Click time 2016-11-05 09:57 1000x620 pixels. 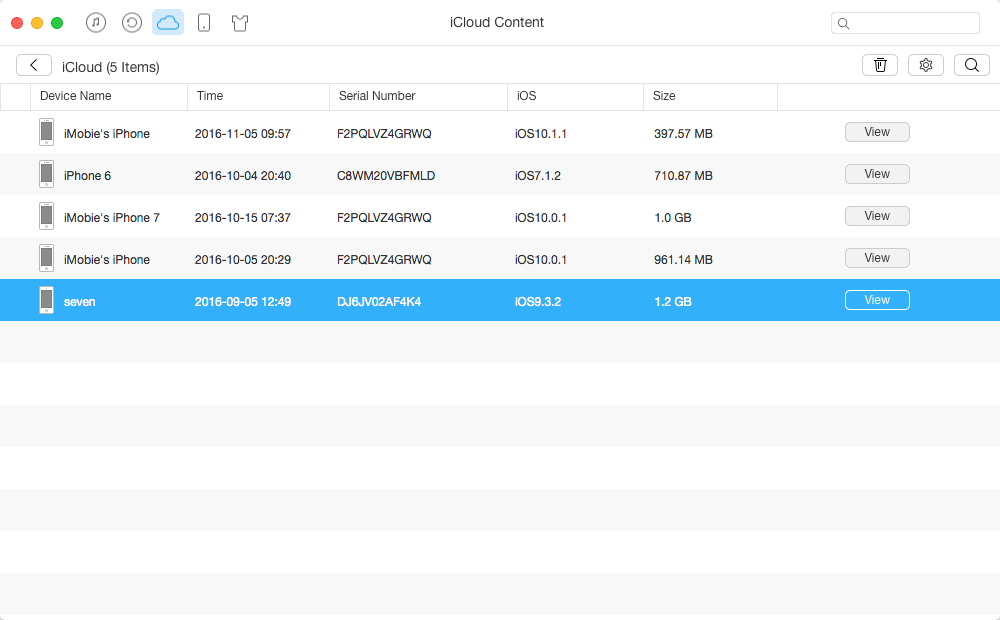[x=242, y=134]
